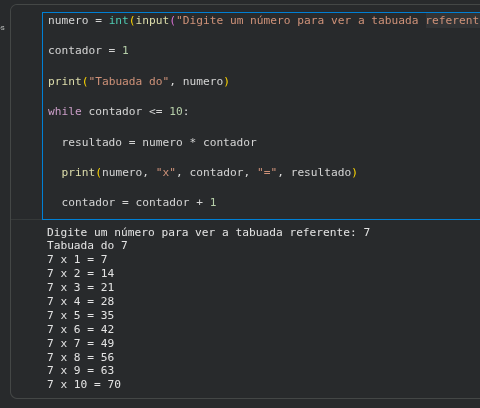Click the 'while' keyword in the code
Screen dimensions: 480x408
coord(65,111)
